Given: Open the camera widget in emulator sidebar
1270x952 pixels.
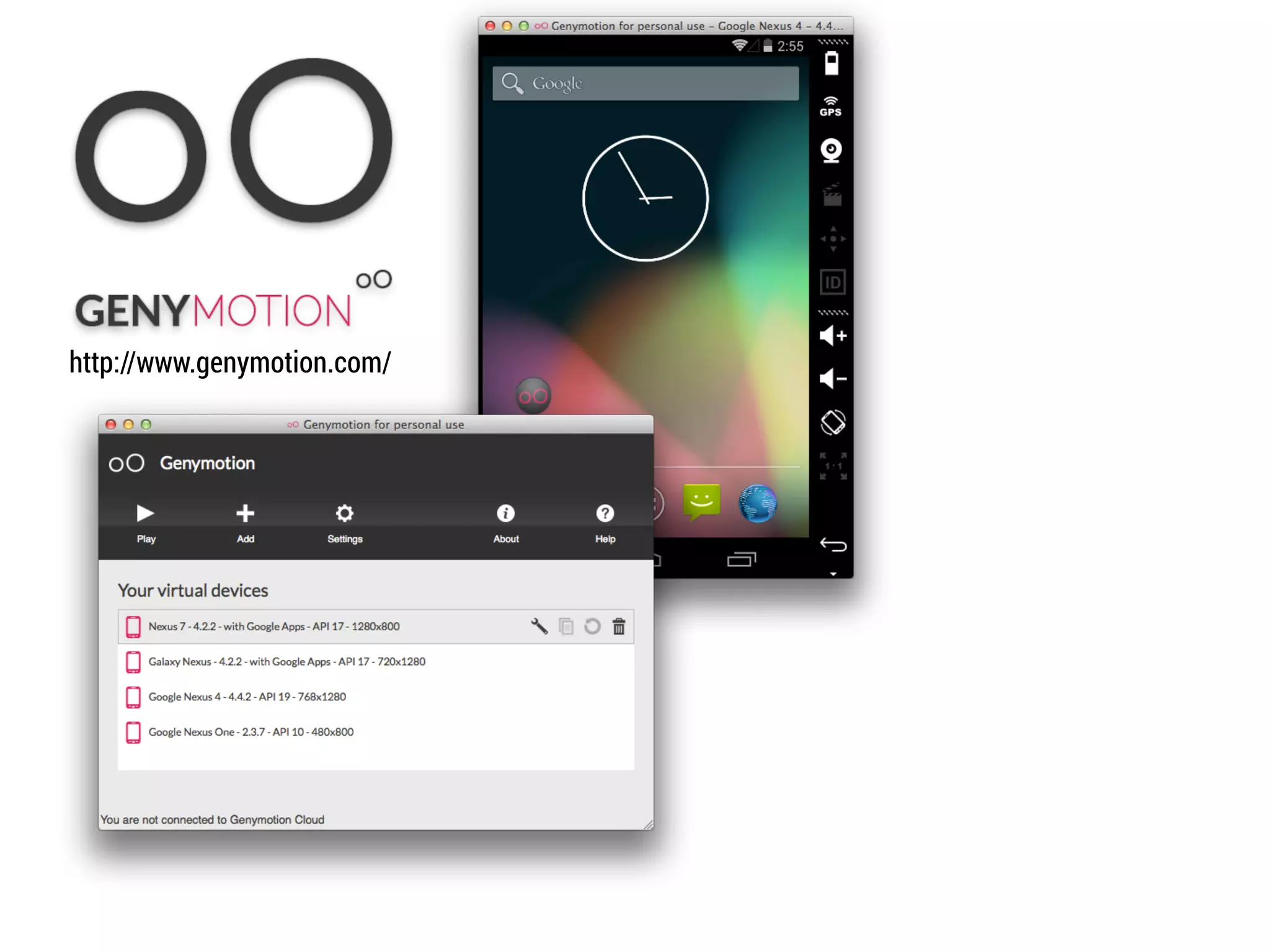Looking at the screenshot, I should [x=831, y=151].
